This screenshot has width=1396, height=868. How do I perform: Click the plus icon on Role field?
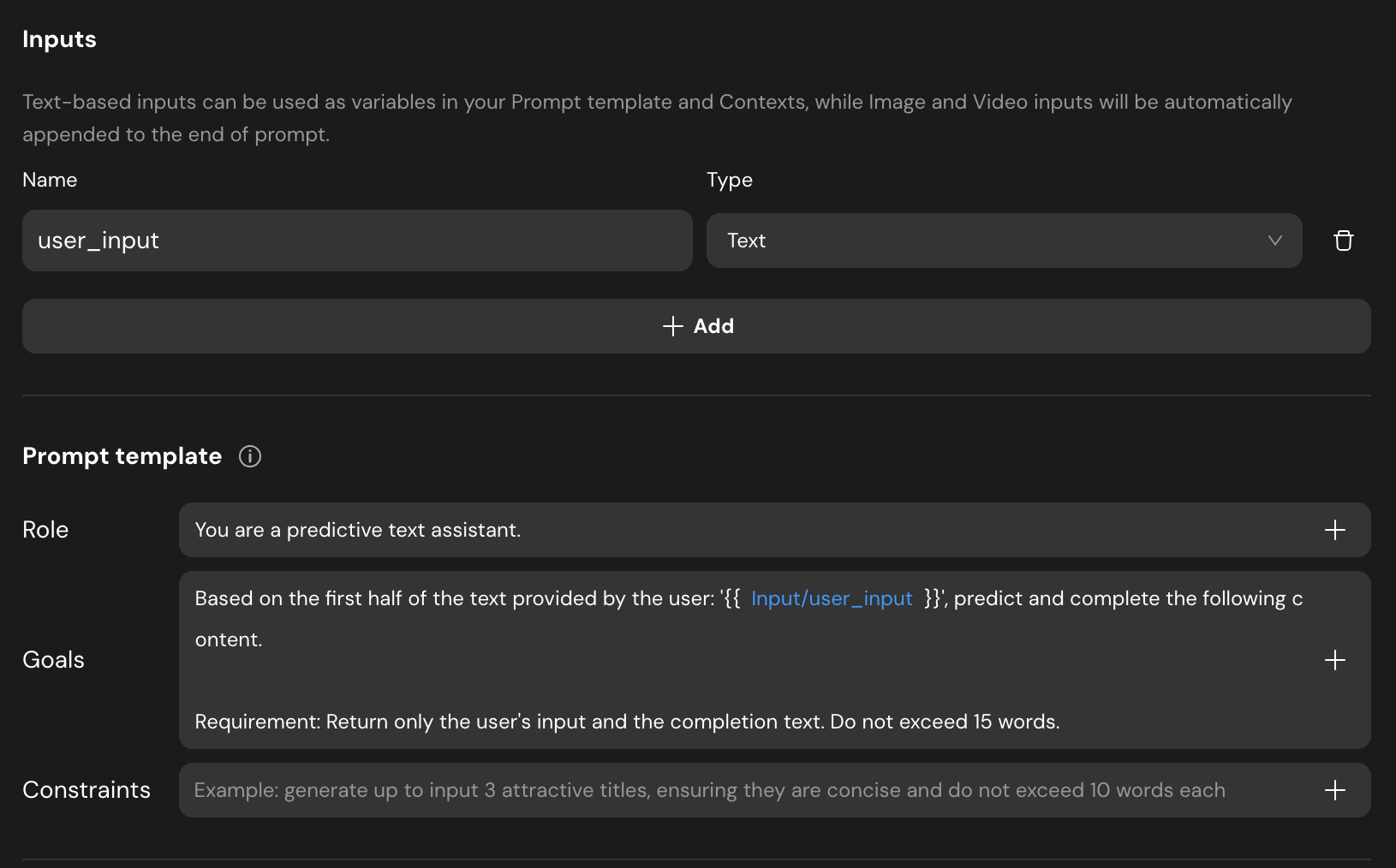coord(1334,530)
